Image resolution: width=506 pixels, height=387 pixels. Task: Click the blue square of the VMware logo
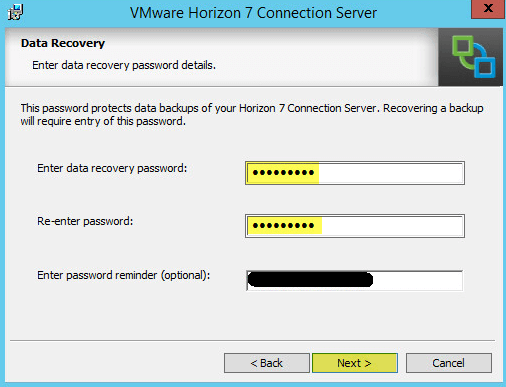click(x=485, y=67)
